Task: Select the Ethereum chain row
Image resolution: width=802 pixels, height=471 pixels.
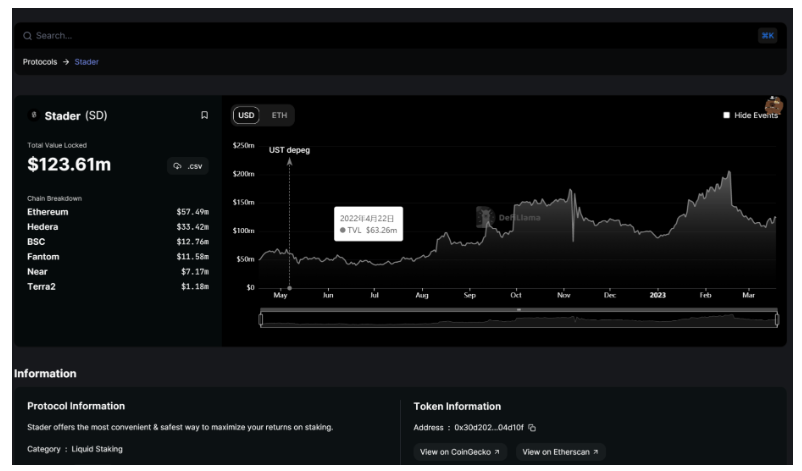Action: click(118, 212)
